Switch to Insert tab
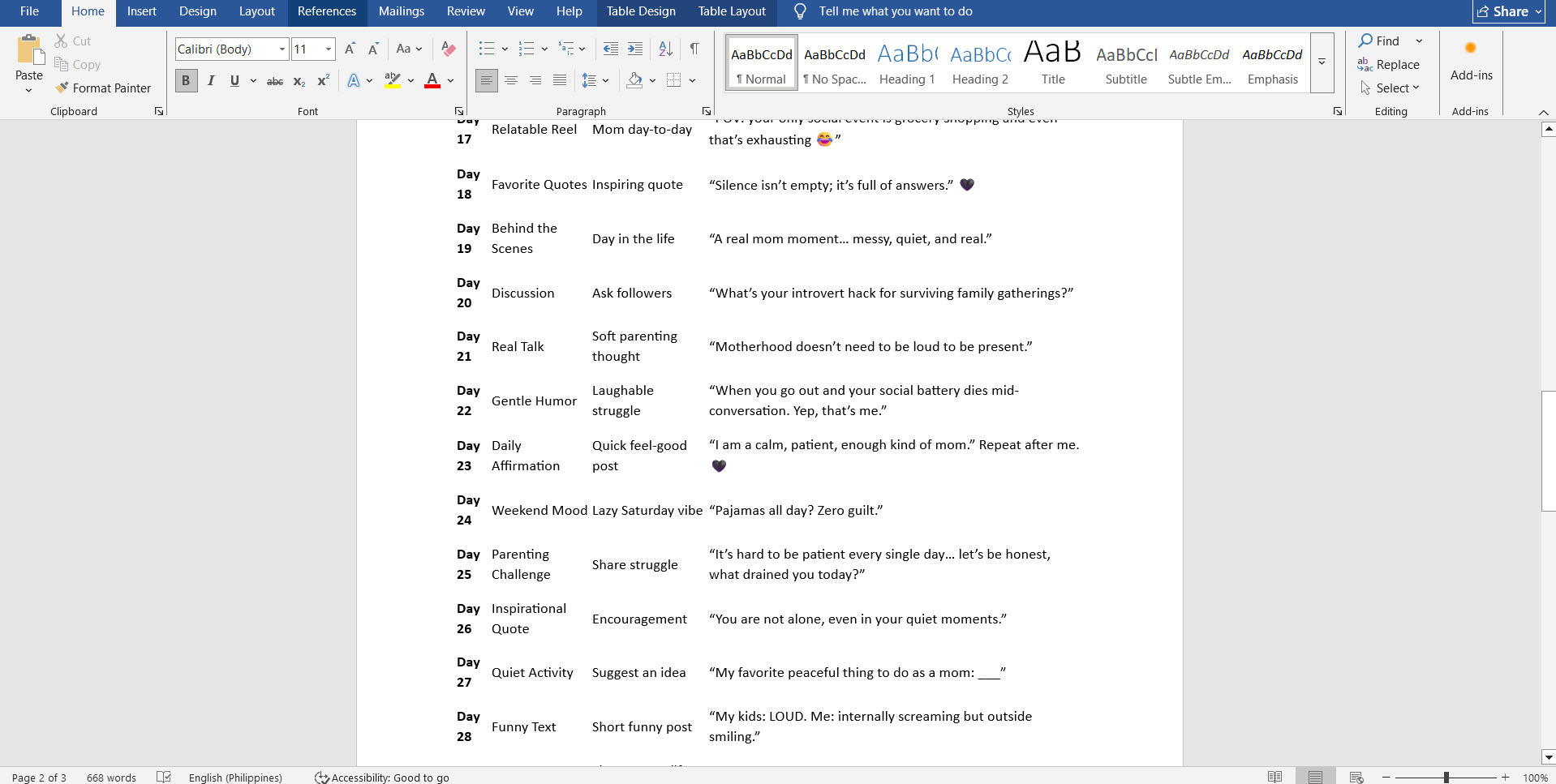1556x784 pixels. click(142, 11)
